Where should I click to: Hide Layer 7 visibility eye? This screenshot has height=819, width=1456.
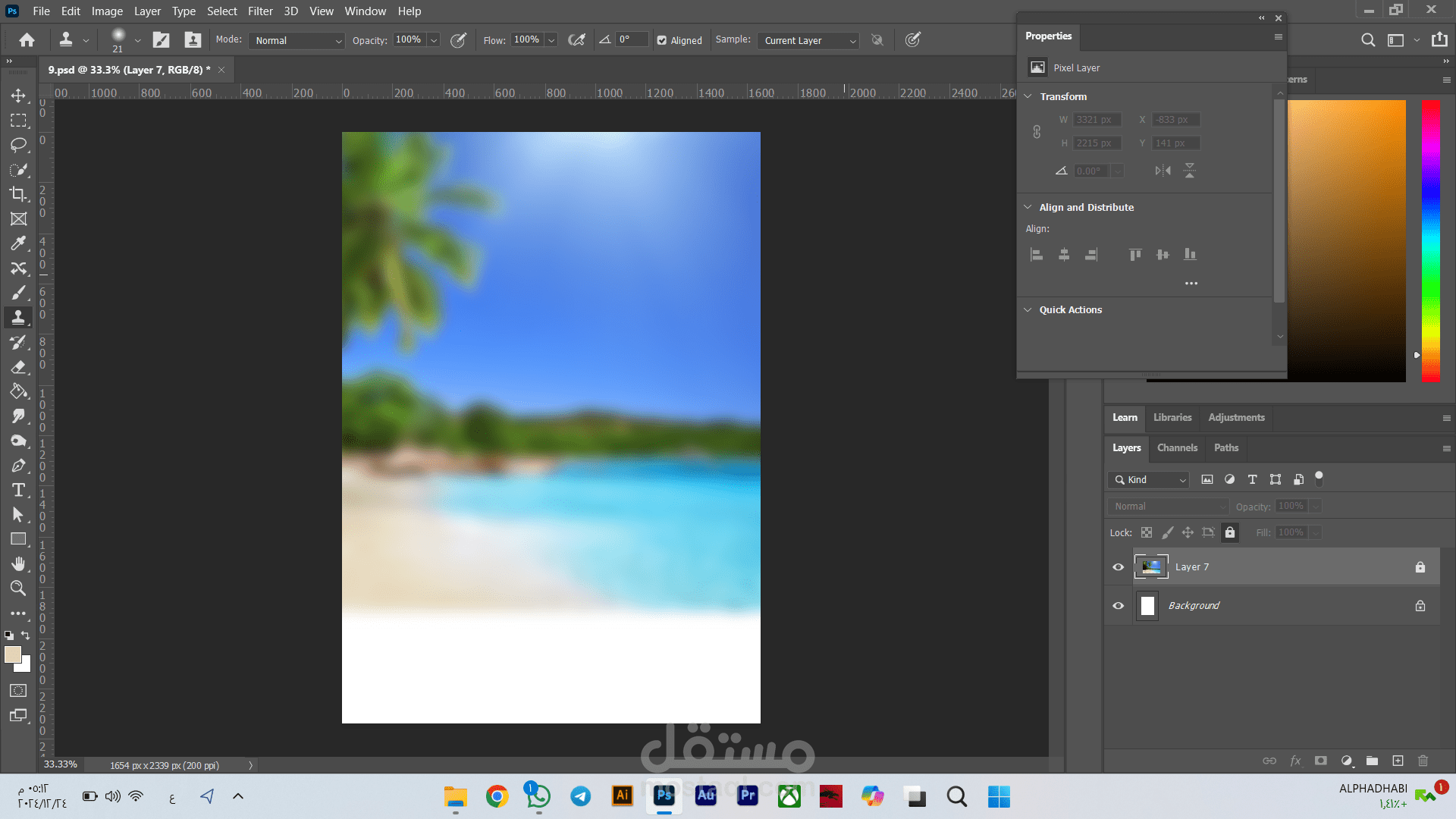pyautogui.click(x=1118, y=567)
